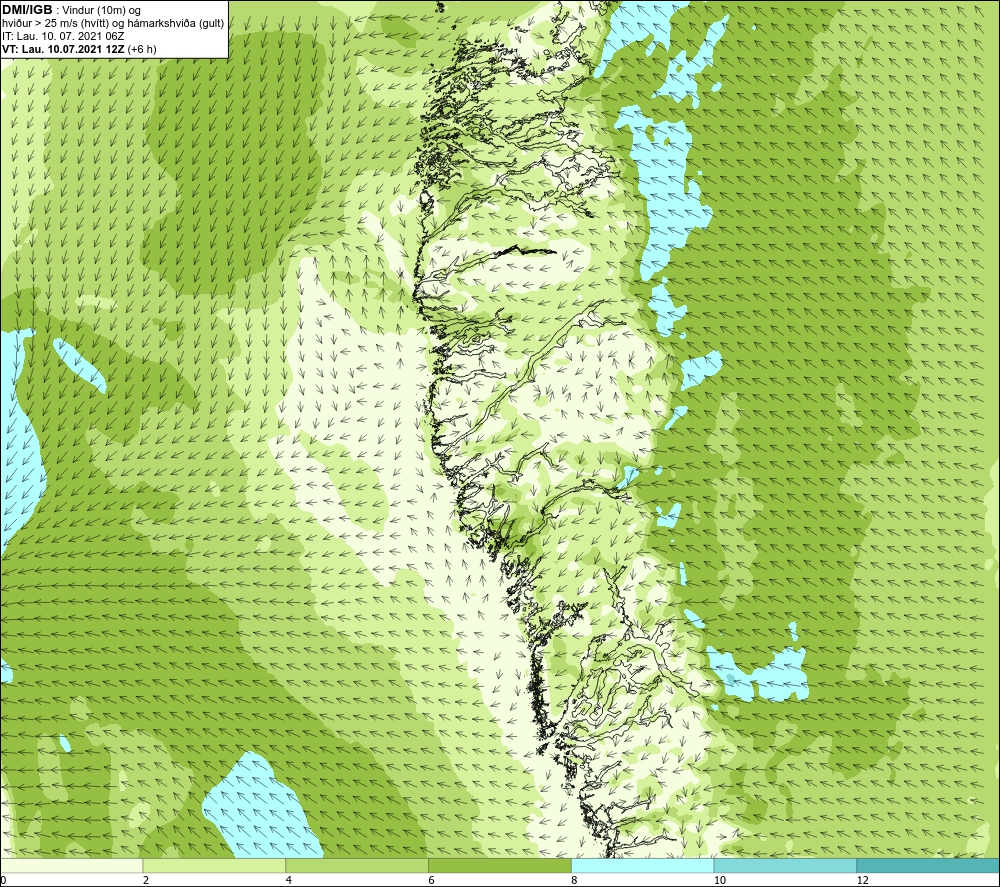Screen dimensions: 1000x887
Task: Click the '10' scale label below color bar
Action: (719, 881)
